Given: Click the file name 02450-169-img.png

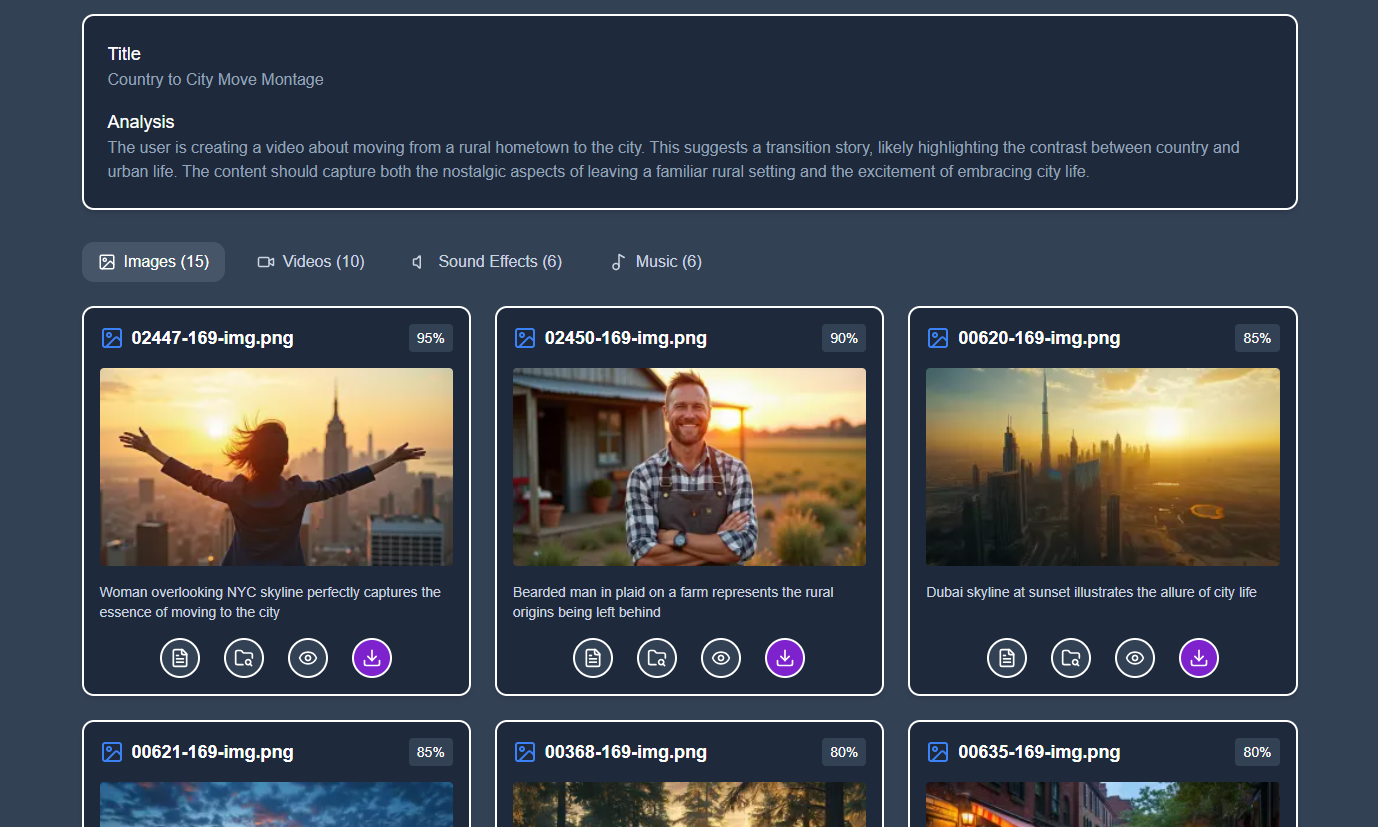Looking at the screenshot, I should click(x=626, y=338).
